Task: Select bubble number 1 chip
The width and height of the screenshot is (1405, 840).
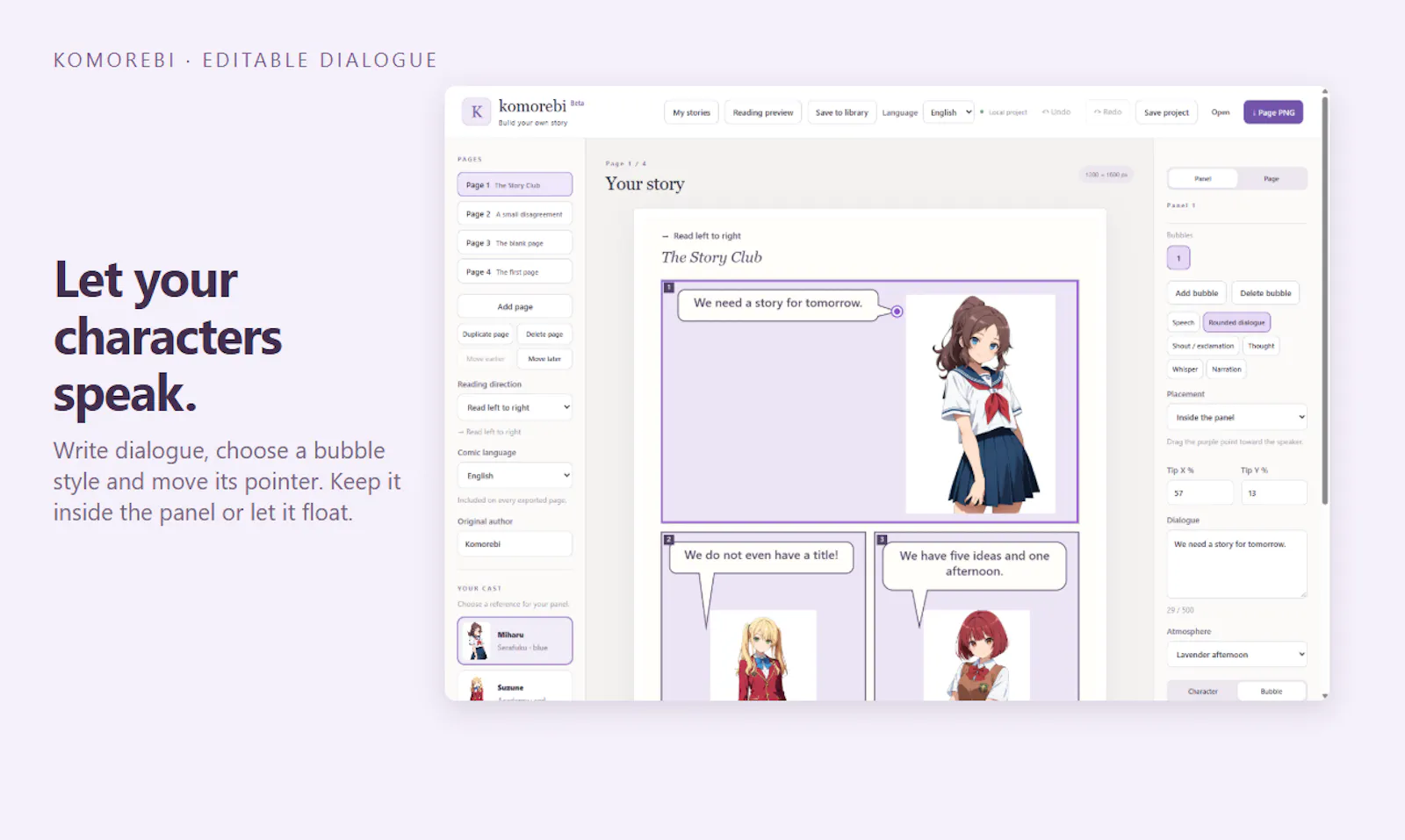Action: tap(1178, 258)
